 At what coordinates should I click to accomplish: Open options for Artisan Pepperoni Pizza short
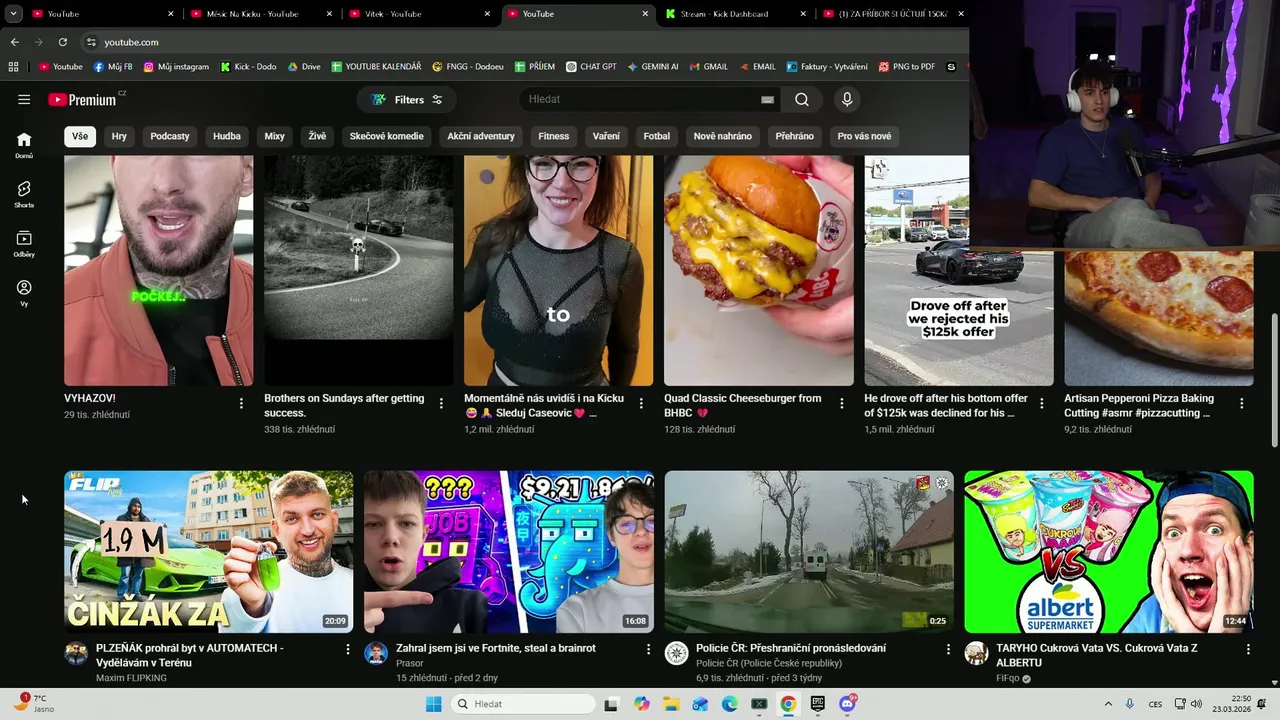pyautogui.click(x=1241, y=403)
